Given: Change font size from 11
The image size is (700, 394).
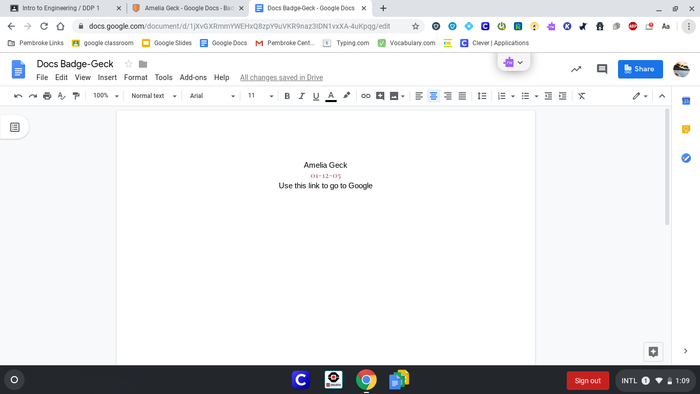Looking at the screenshot, I should click(x=260, y=96).
